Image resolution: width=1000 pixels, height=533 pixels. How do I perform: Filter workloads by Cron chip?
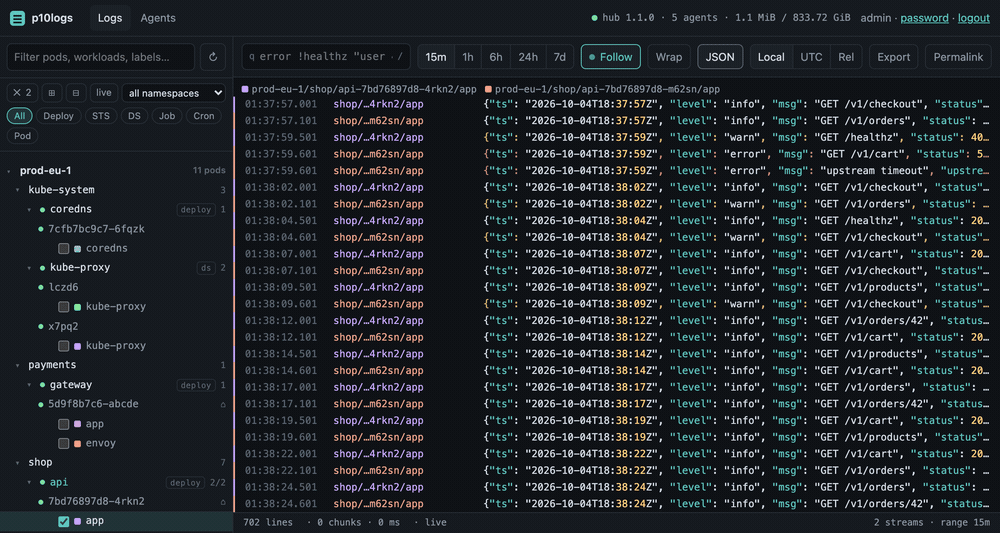pos(203,116)
